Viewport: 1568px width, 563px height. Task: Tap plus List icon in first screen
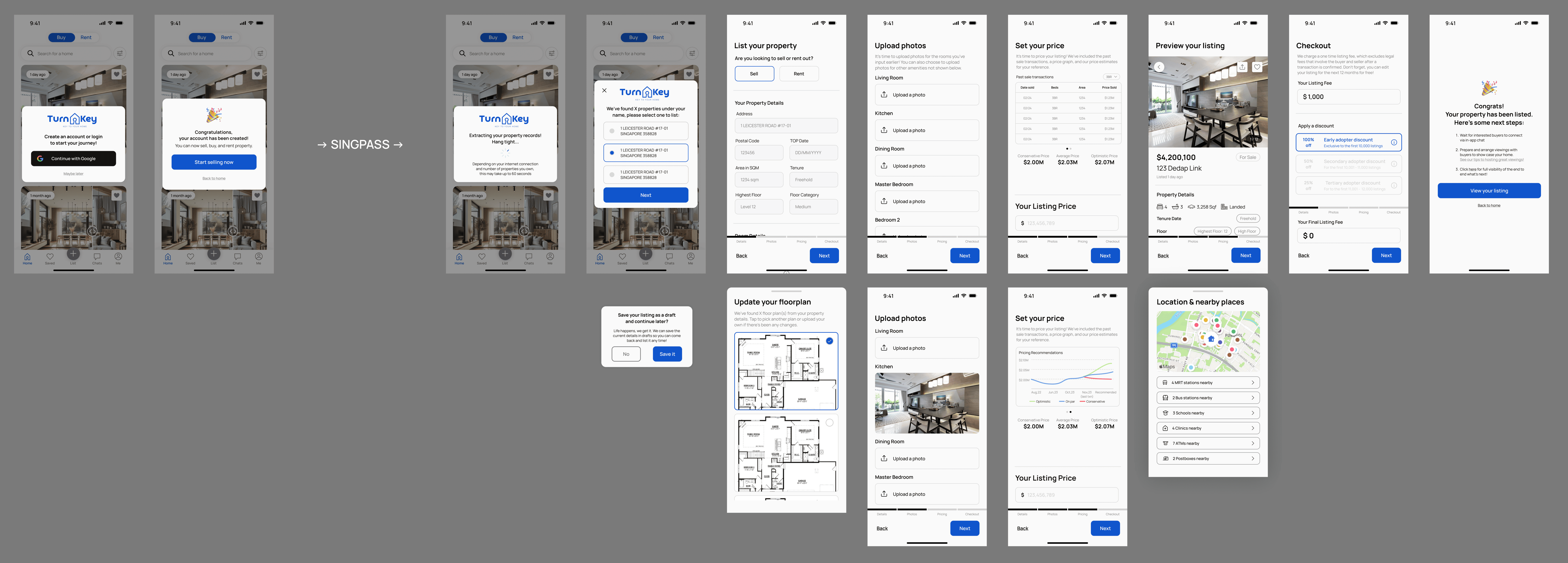[x=73, y=253]
